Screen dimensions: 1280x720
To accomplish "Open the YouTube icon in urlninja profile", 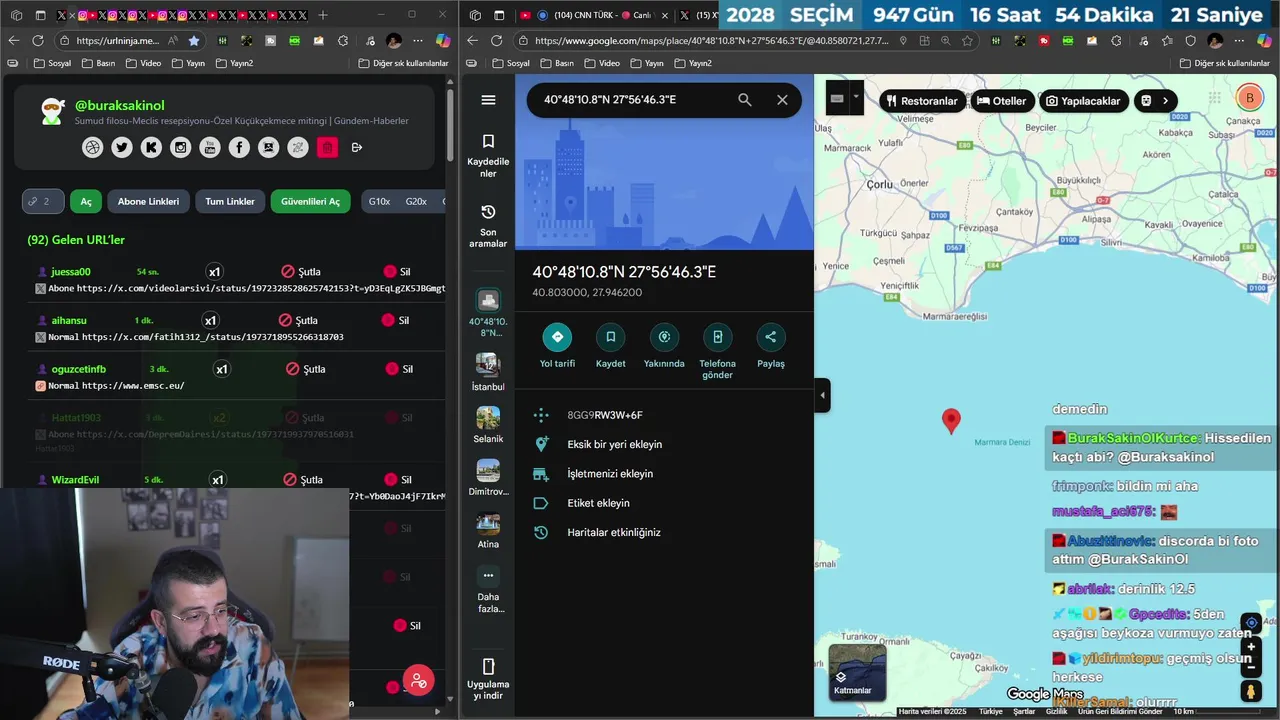I will [x=210, y=147].
